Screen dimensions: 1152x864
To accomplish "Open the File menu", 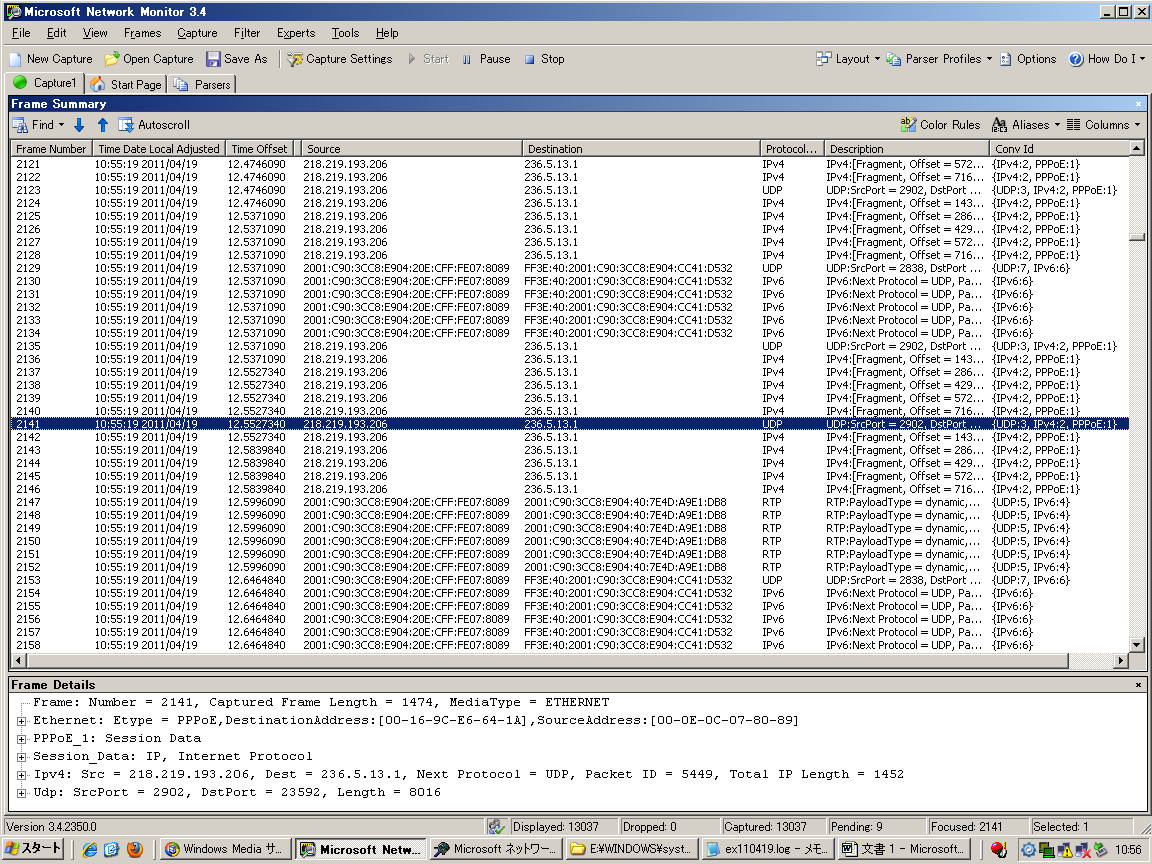I will point(21,33).
